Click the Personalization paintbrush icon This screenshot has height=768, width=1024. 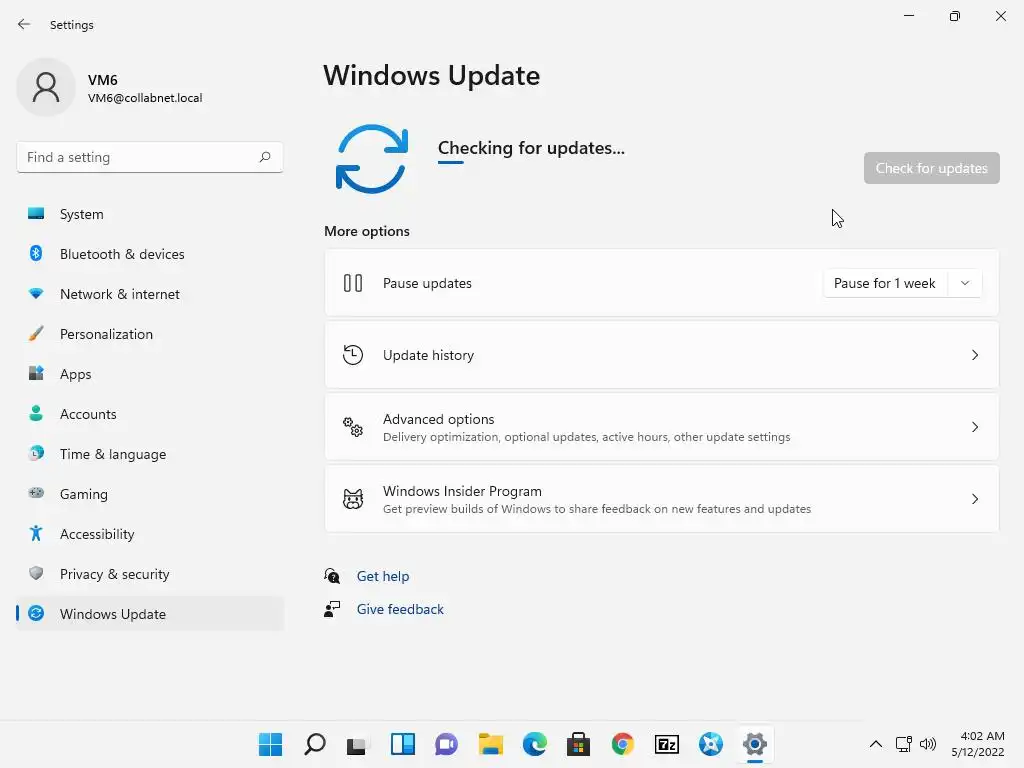[x=36, y=333]
